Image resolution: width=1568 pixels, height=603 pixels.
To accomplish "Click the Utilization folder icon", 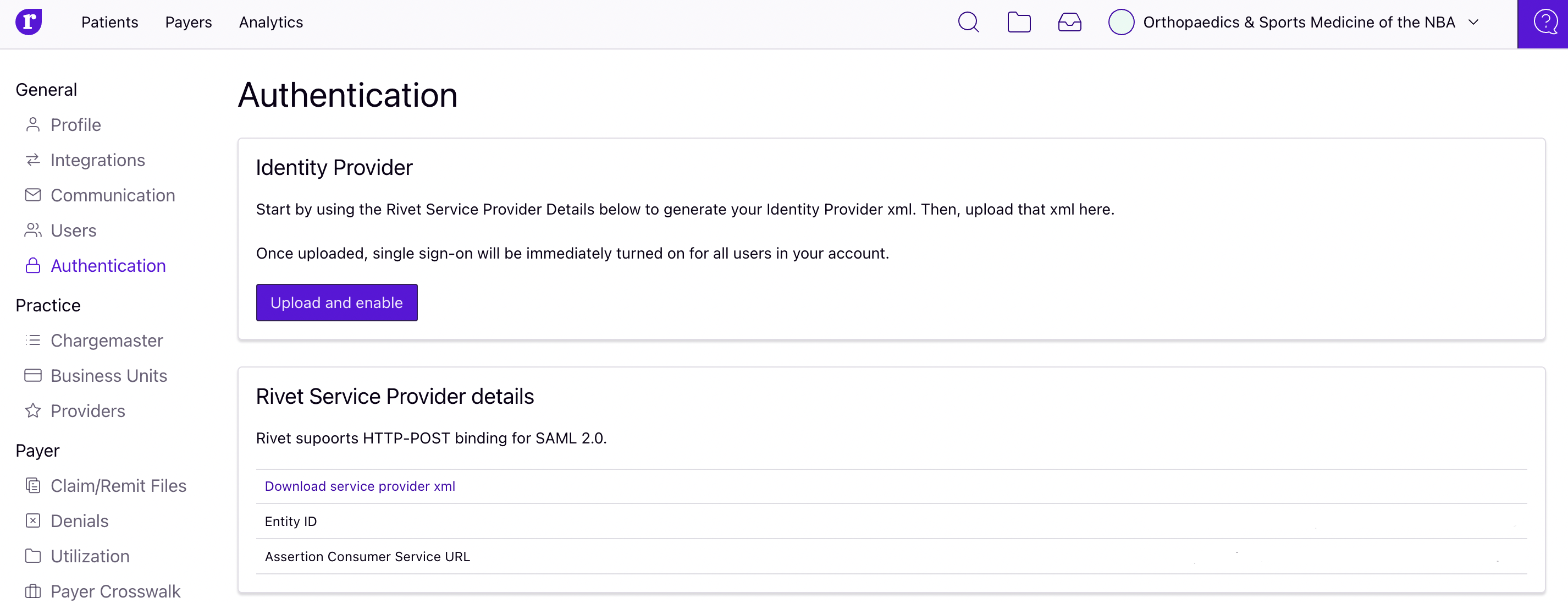I will tap(33, 556).
